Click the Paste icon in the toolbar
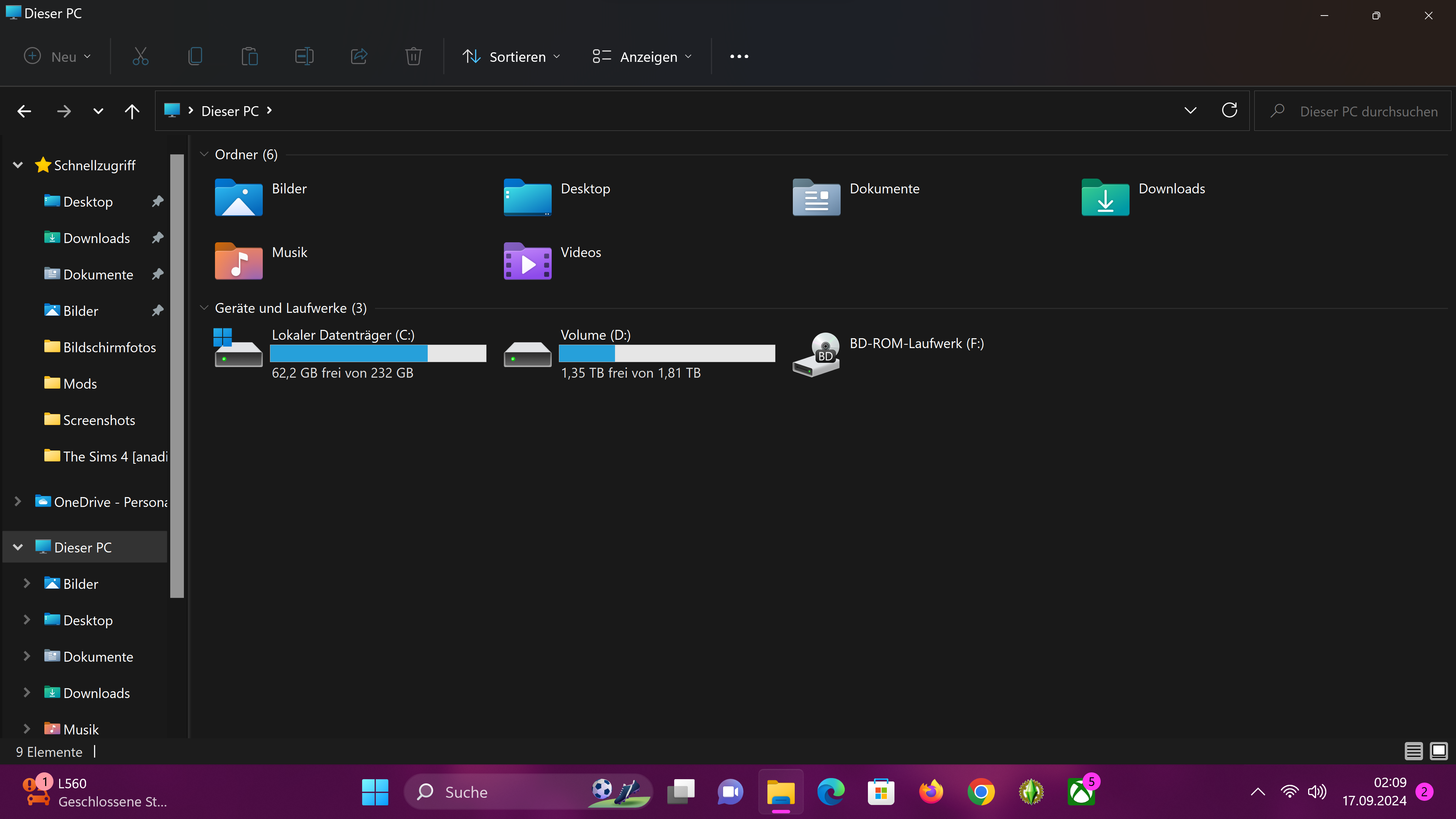The image size is (1456, 819). [x=250, y=56]
